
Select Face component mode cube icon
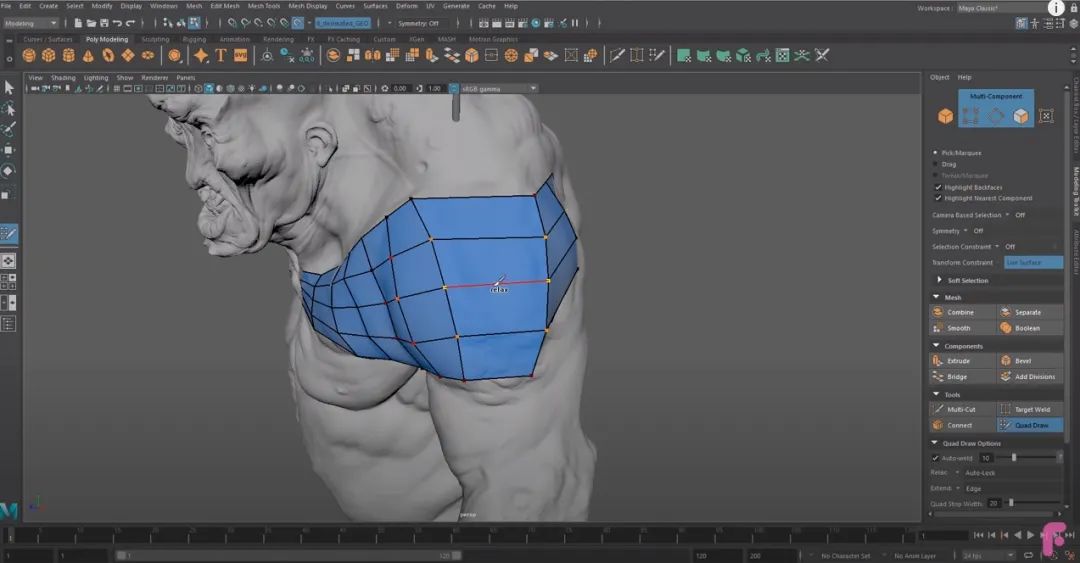click(x=1021, y=116)
